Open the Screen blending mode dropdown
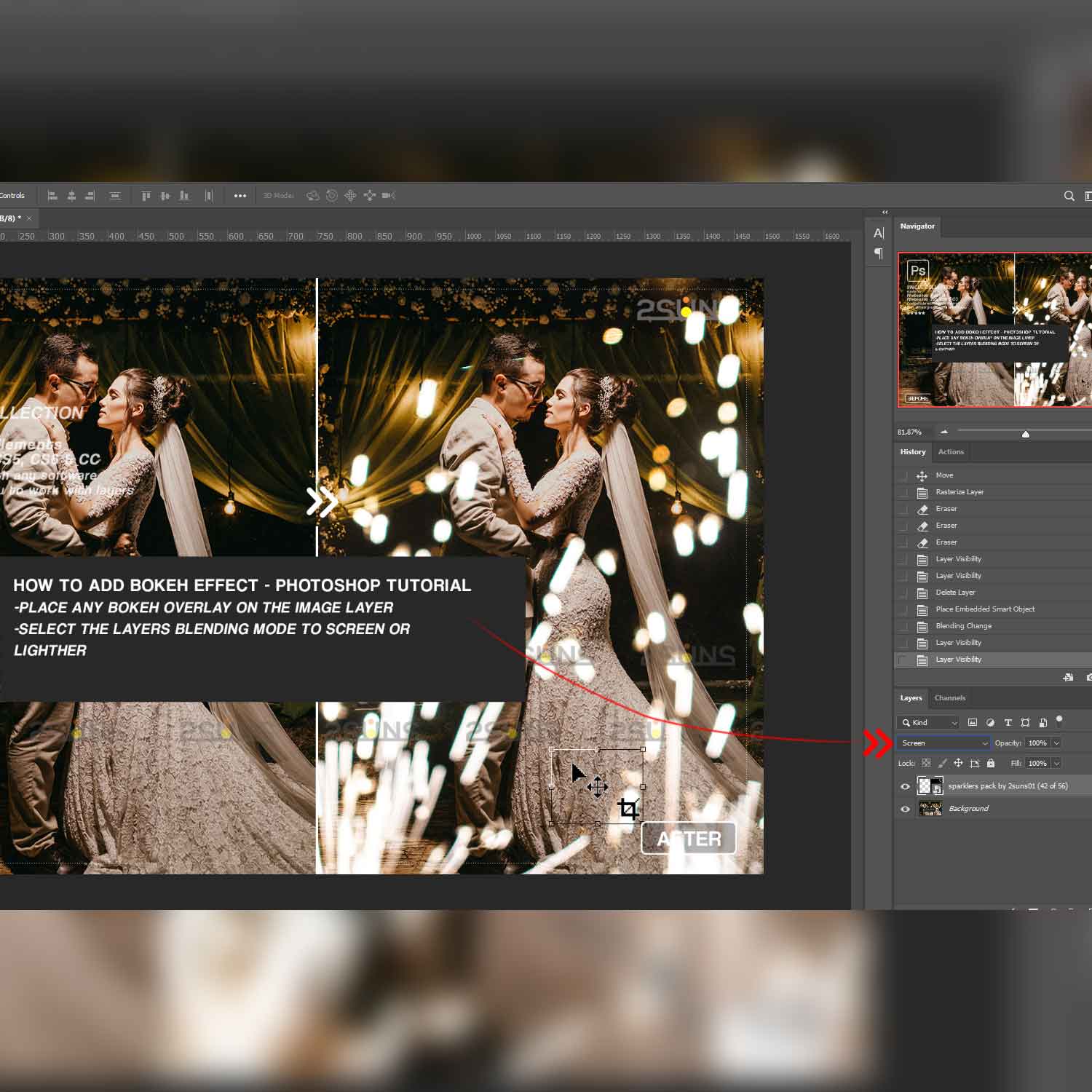1092x1092 pixels. pyautogui.click(x=943, y=743)
